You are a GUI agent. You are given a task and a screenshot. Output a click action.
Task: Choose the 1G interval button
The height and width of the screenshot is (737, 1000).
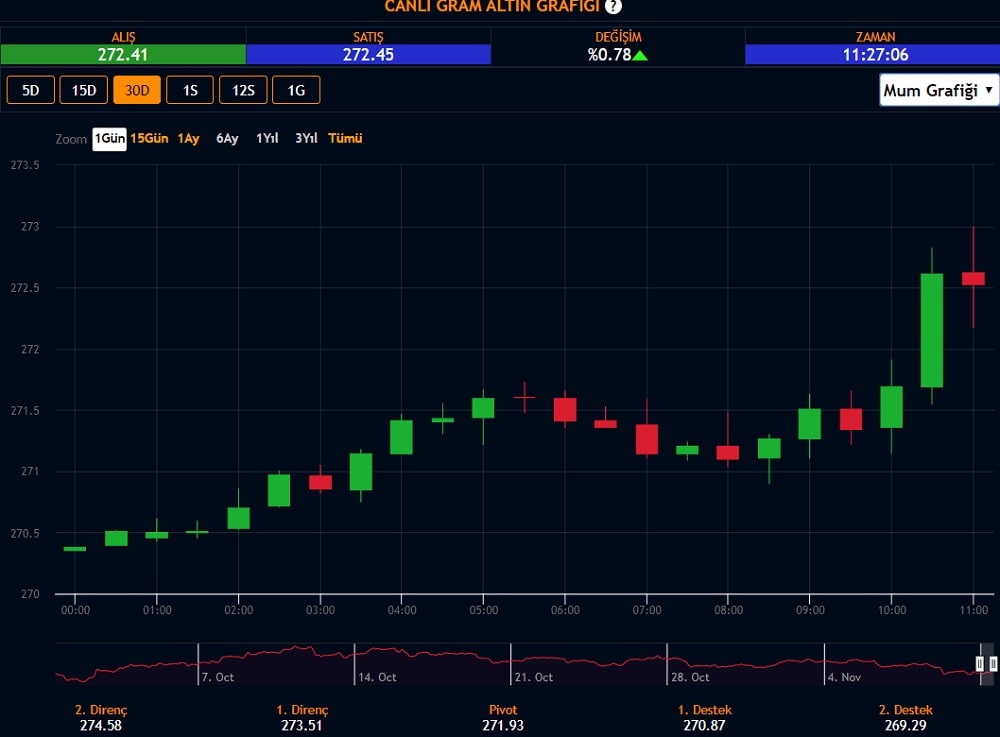point(296,90)
